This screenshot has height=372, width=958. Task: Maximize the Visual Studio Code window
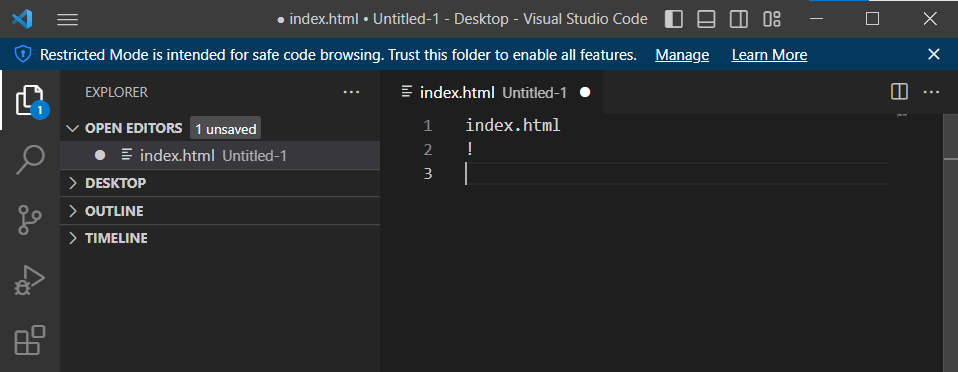[x=872, y=20]
